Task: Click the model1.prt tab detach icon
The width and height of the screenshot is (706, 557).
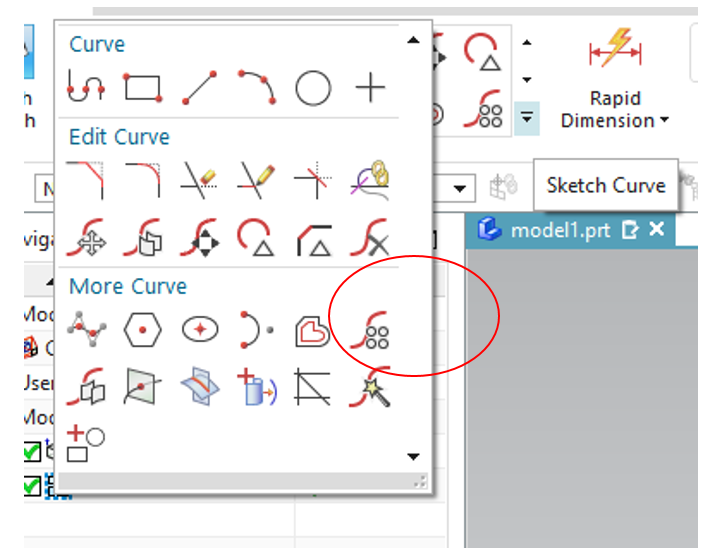Action: (x=629, y=230)
